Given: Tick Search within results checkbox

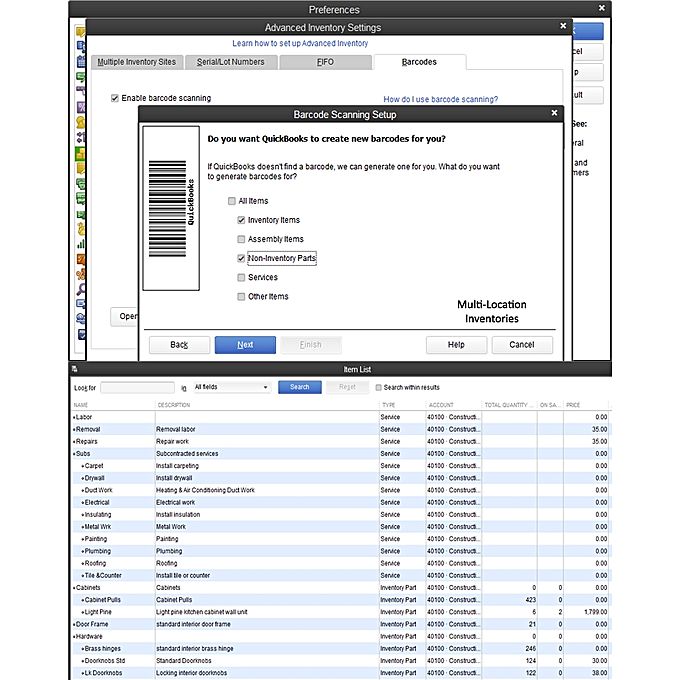Looking at the screenshot, I should (378, 387).
